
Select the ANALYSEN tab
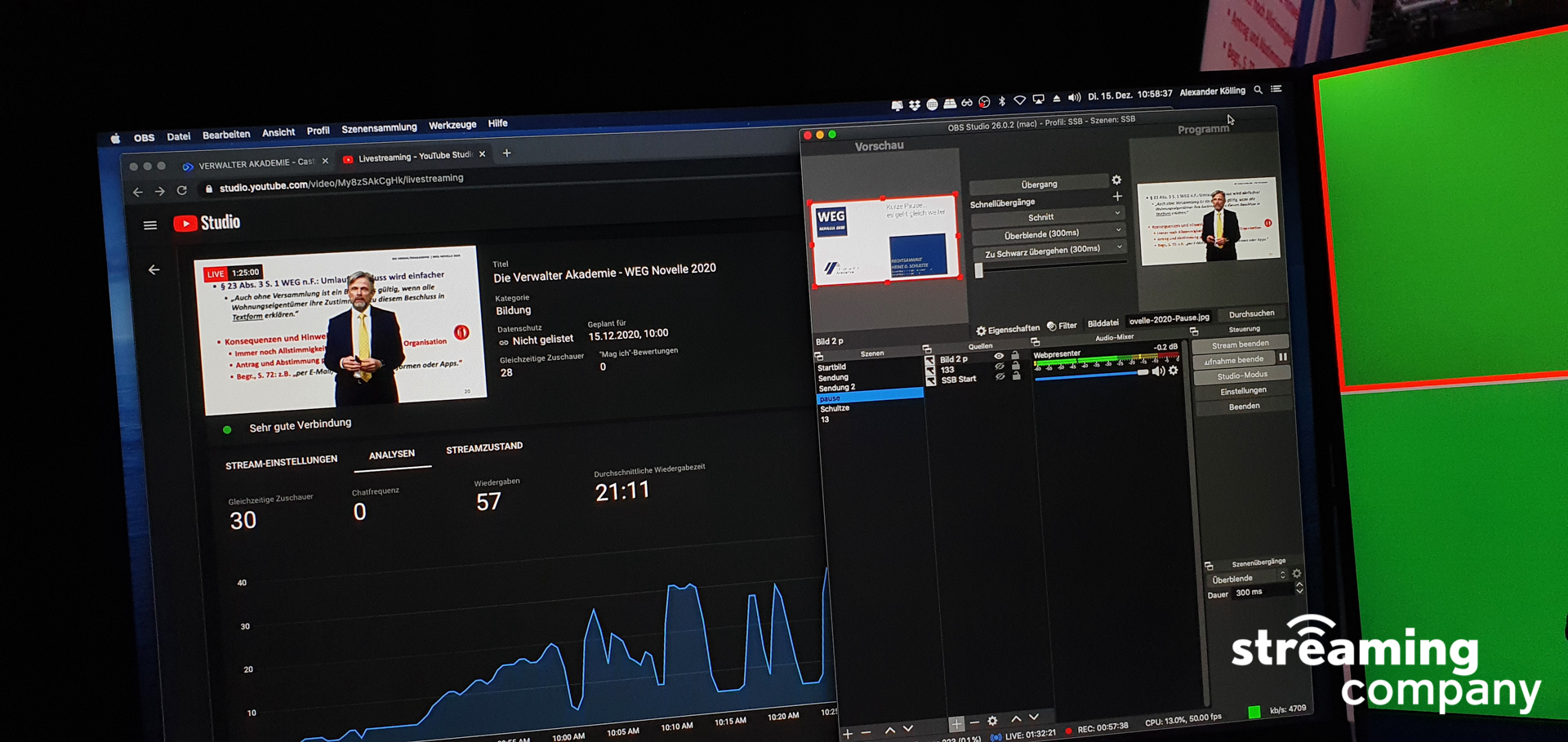coord(392,455)
